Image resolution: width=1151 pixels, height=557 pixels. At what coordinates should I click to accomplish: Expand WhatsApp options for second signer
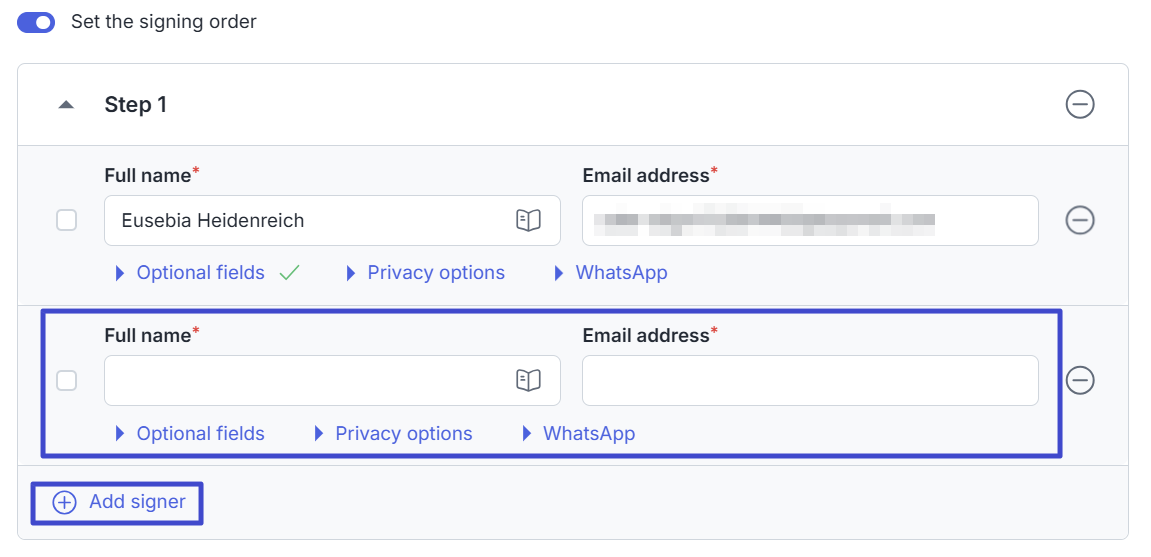588,434
